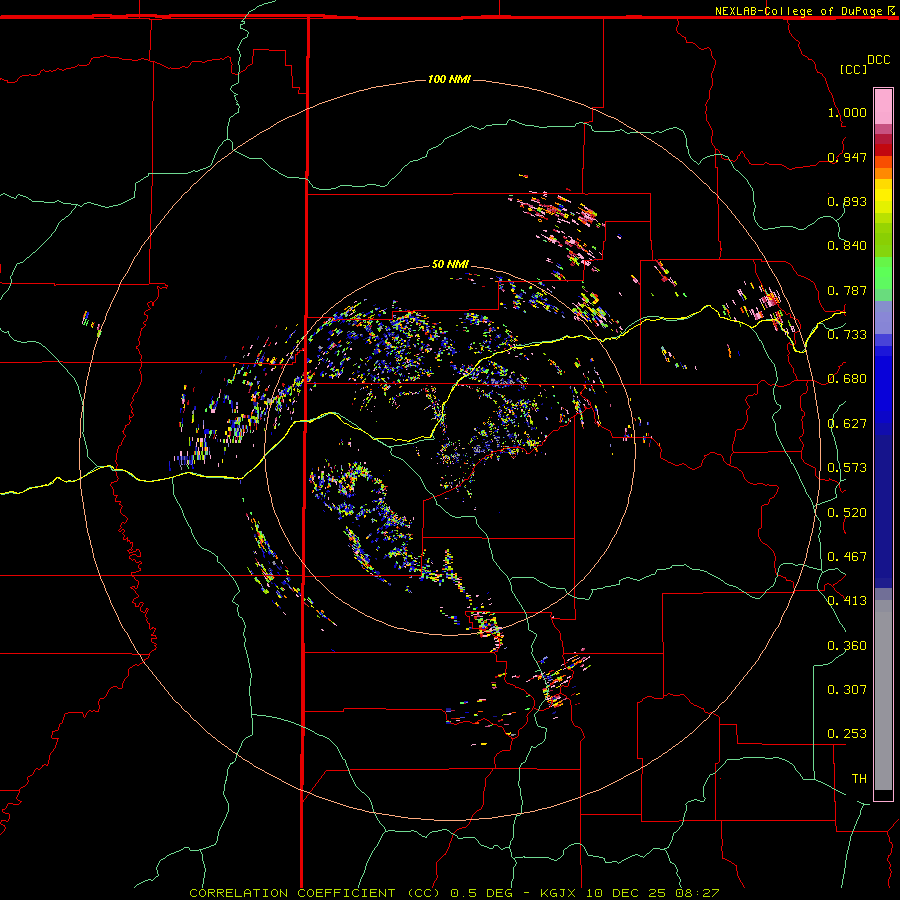Click the 0.573 scale value

(x=847, y=468)
